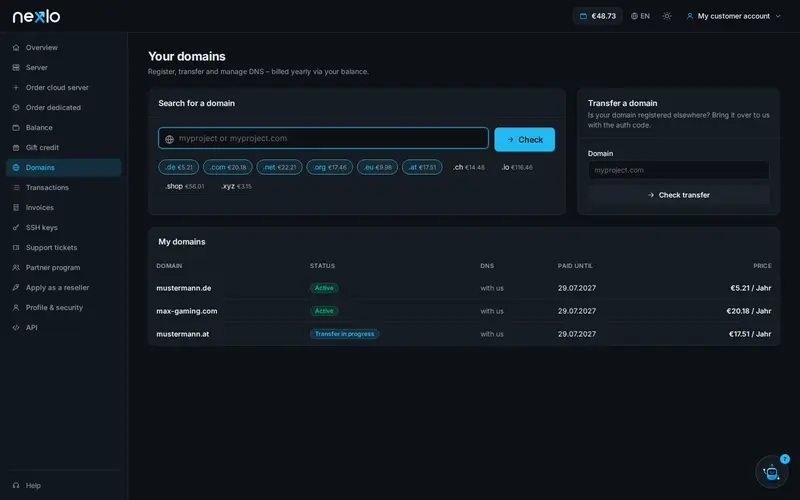Viewport: 800px width, 500px height.
Task: Open Partner program menu item
Action: pos(64,267)
